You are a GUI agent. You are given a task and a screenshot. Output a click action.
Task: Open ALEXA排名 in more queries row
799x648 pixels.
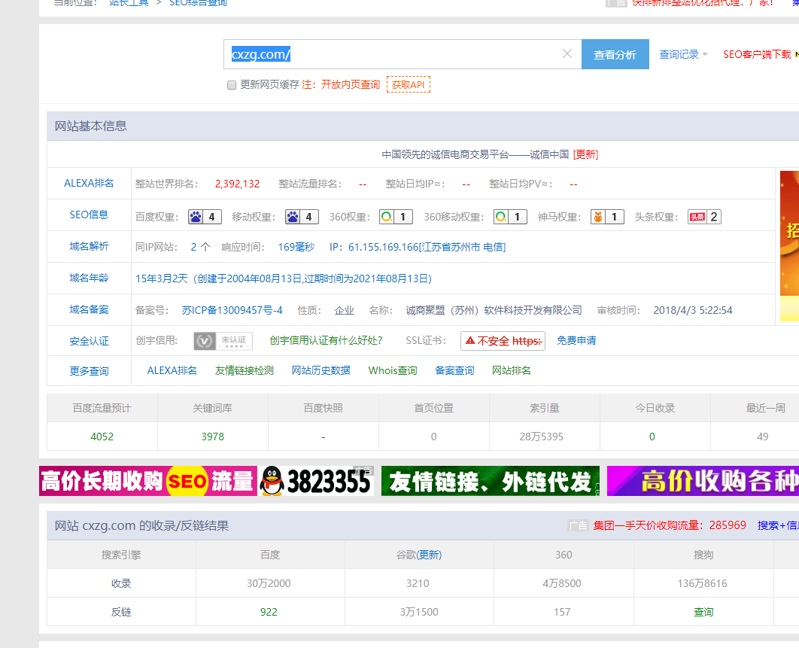tap(172, 371)
